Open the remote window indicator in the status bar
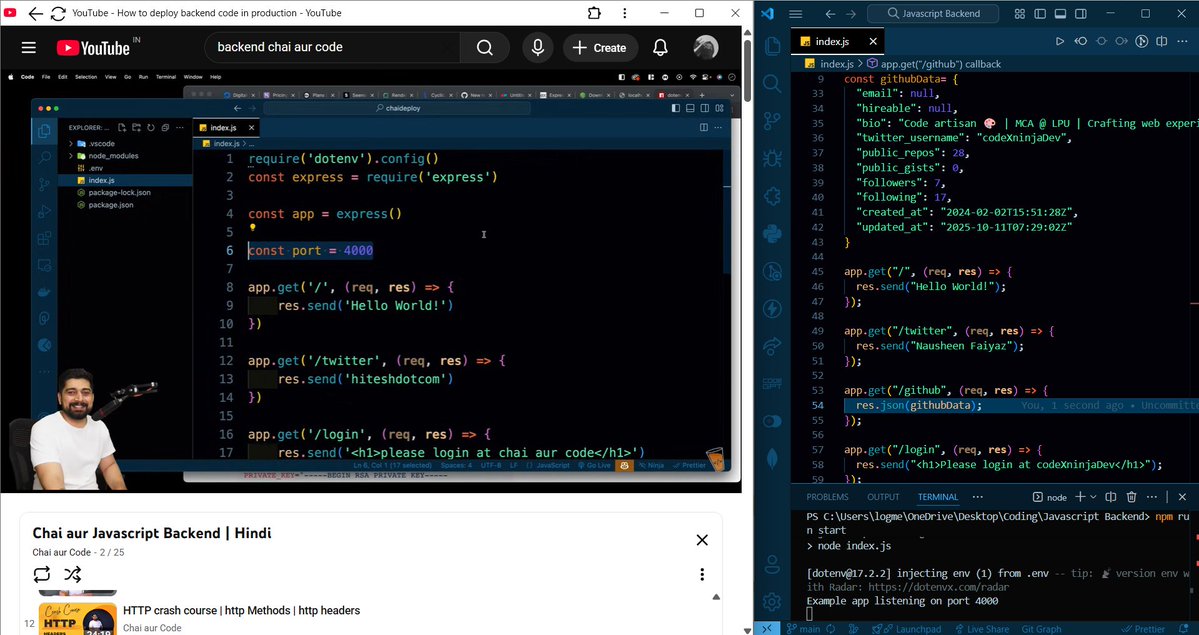This screenshot has width=1199, height=635. pyautogui.click(x=767, y=629)
